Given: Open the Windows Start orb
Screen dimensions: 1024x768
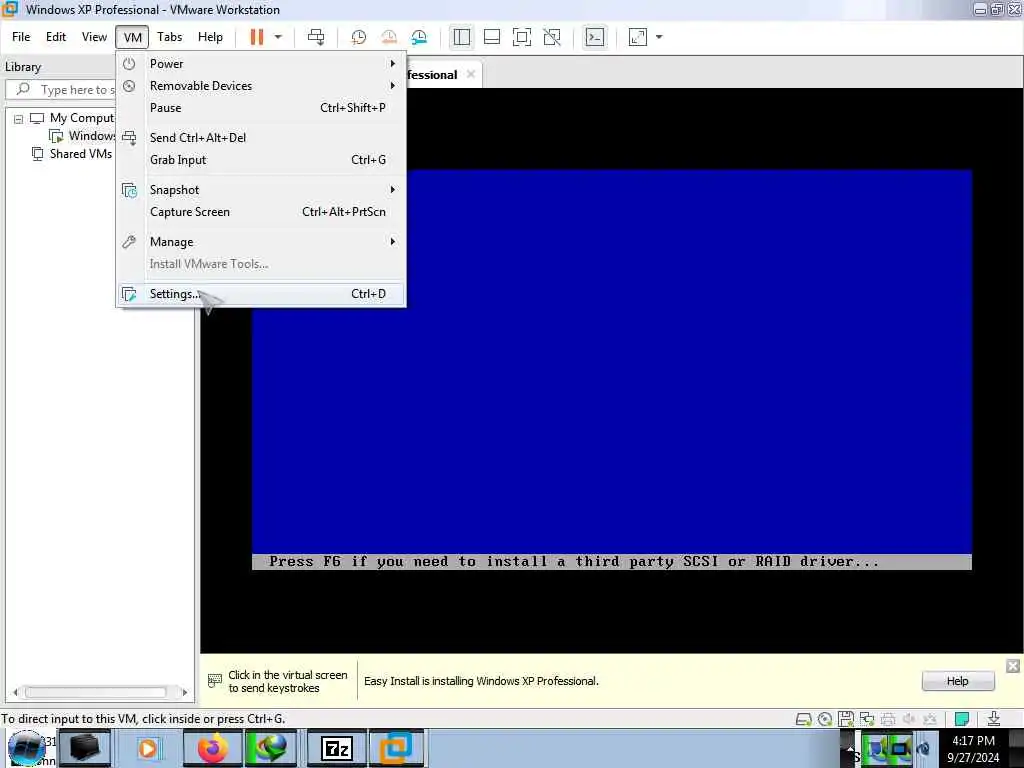Looking at the screenshot, I should click(27, 748).
